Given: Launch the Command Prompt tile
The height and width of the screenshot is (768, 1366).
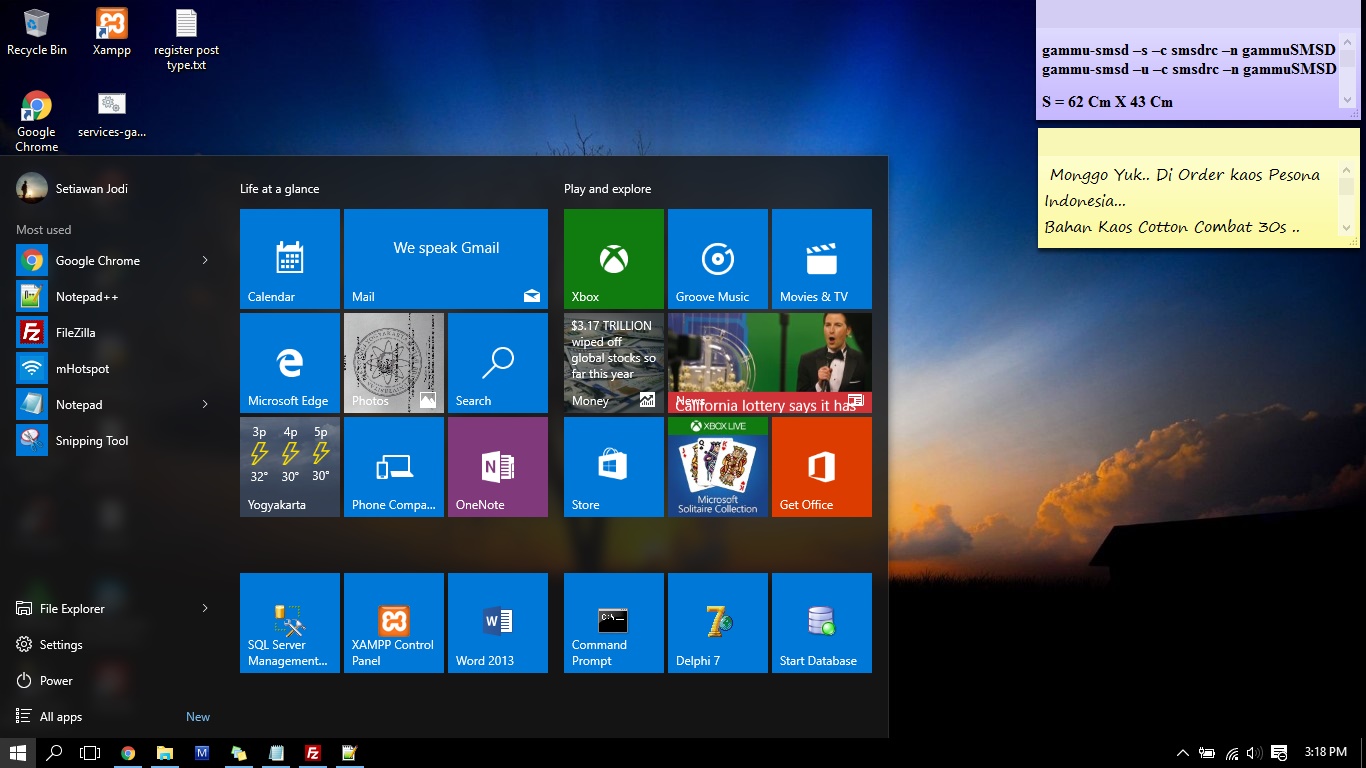Looking at the screenshot, I should [613, 622].
